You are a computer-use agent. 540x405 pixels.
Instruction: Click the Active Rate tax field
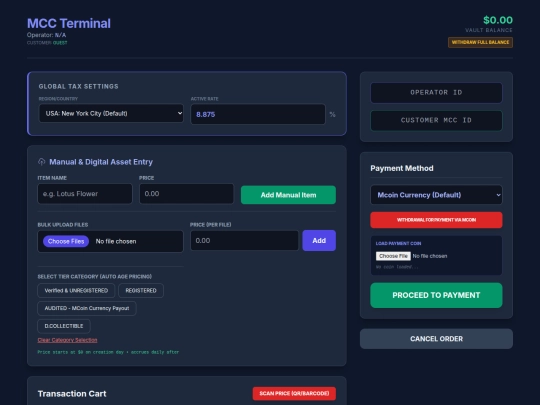pyautogui.click(x=258, y=114)
